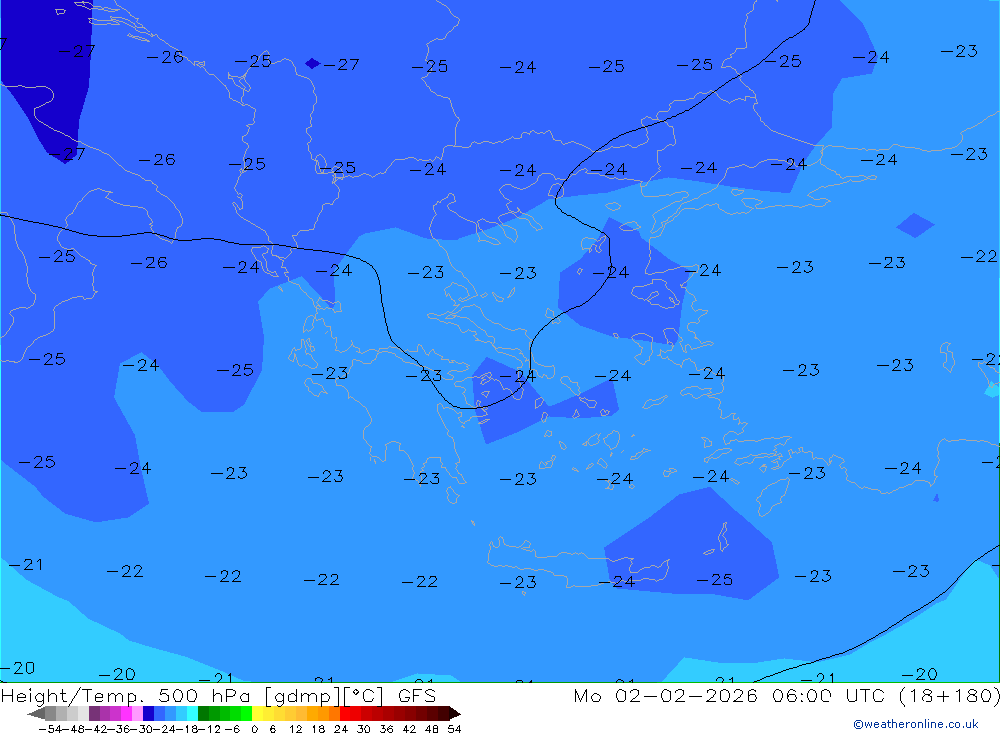Click the dark navy blue legend swatch
This screenshot has width=1000, height=733.
tap(148, 714)
